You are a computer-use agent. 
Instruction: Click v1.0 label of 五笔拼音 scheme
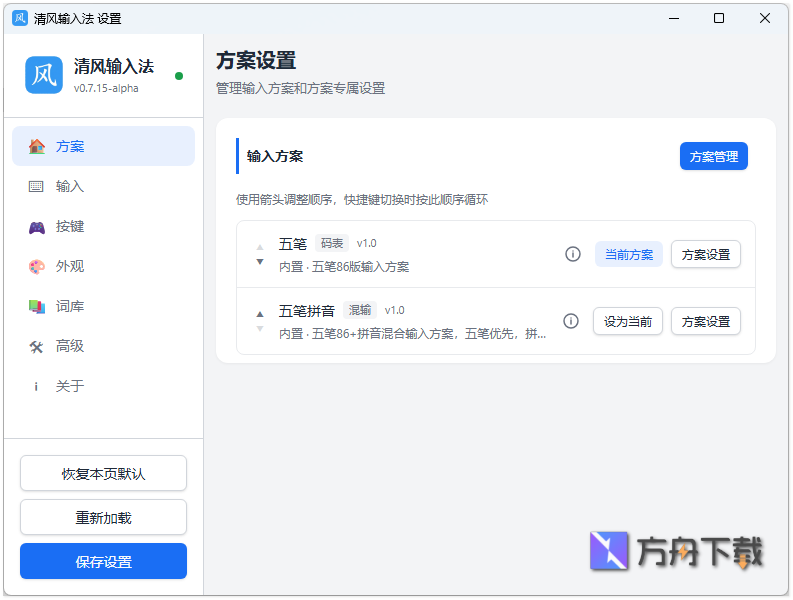394,310
